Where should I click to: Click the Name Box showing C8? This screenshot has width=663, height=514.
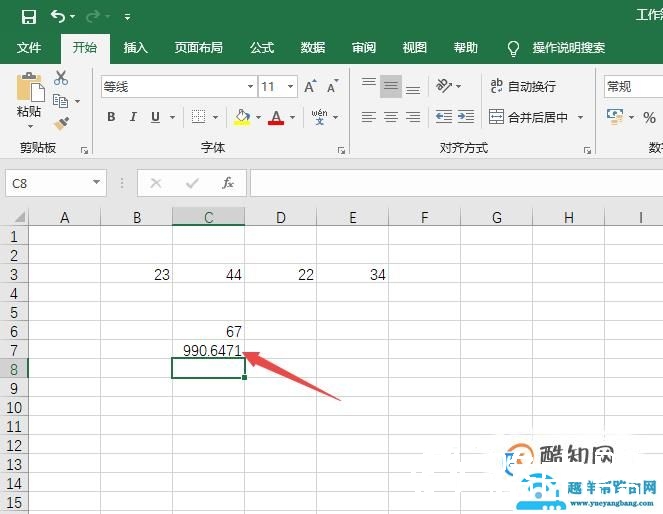tap(49, 183)
